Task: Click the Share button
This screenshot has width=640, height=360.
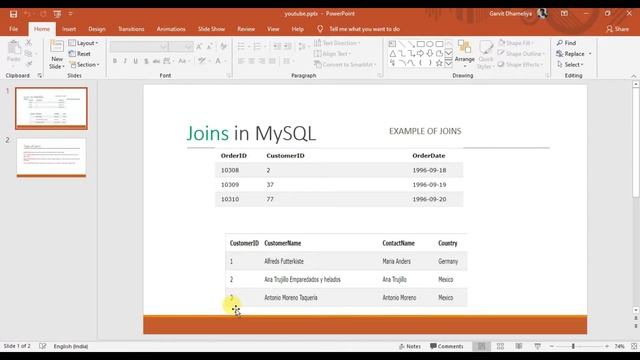Action: 618,29
